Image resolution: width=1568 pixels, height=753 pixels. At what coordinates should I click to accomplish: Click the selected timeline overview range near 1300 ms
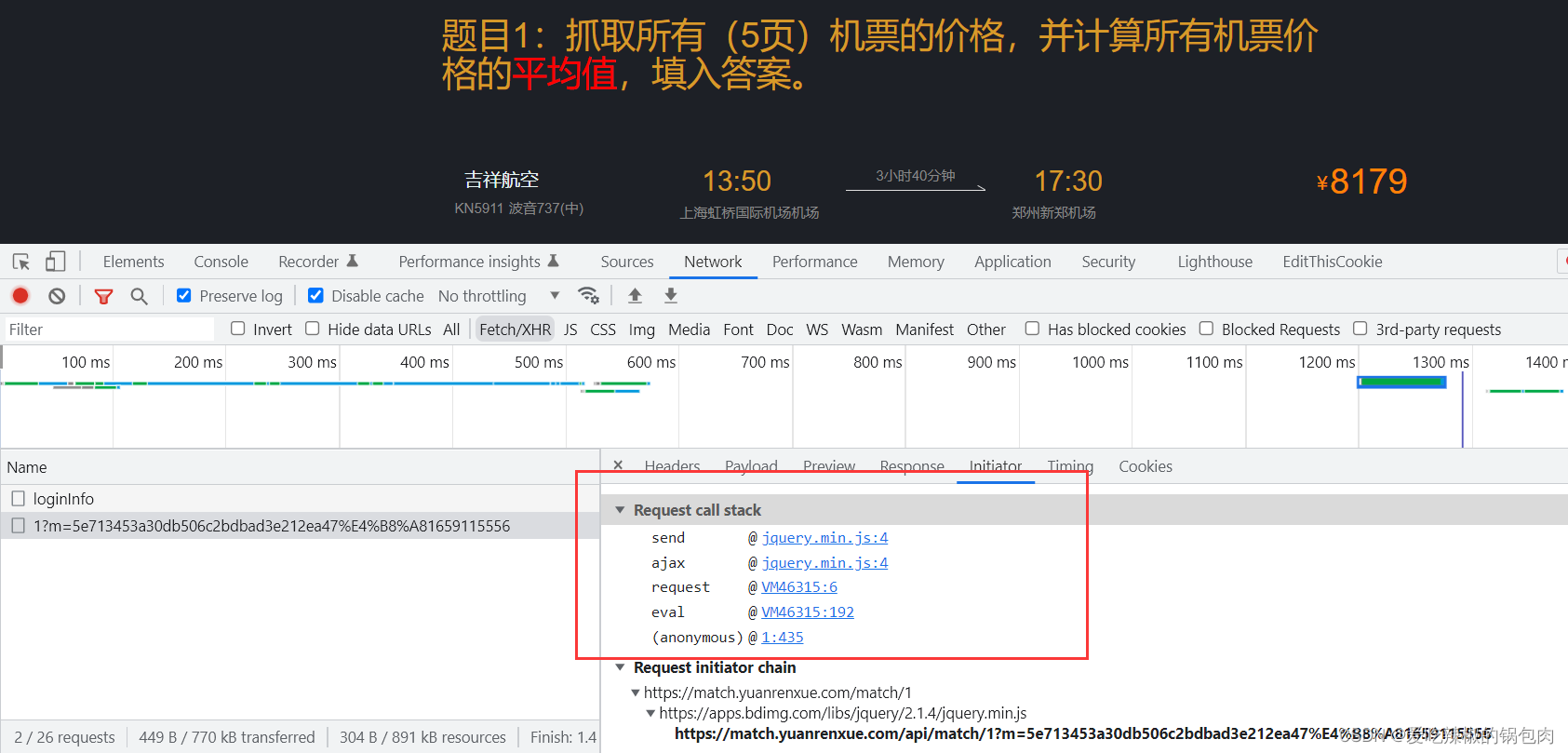1401,382
